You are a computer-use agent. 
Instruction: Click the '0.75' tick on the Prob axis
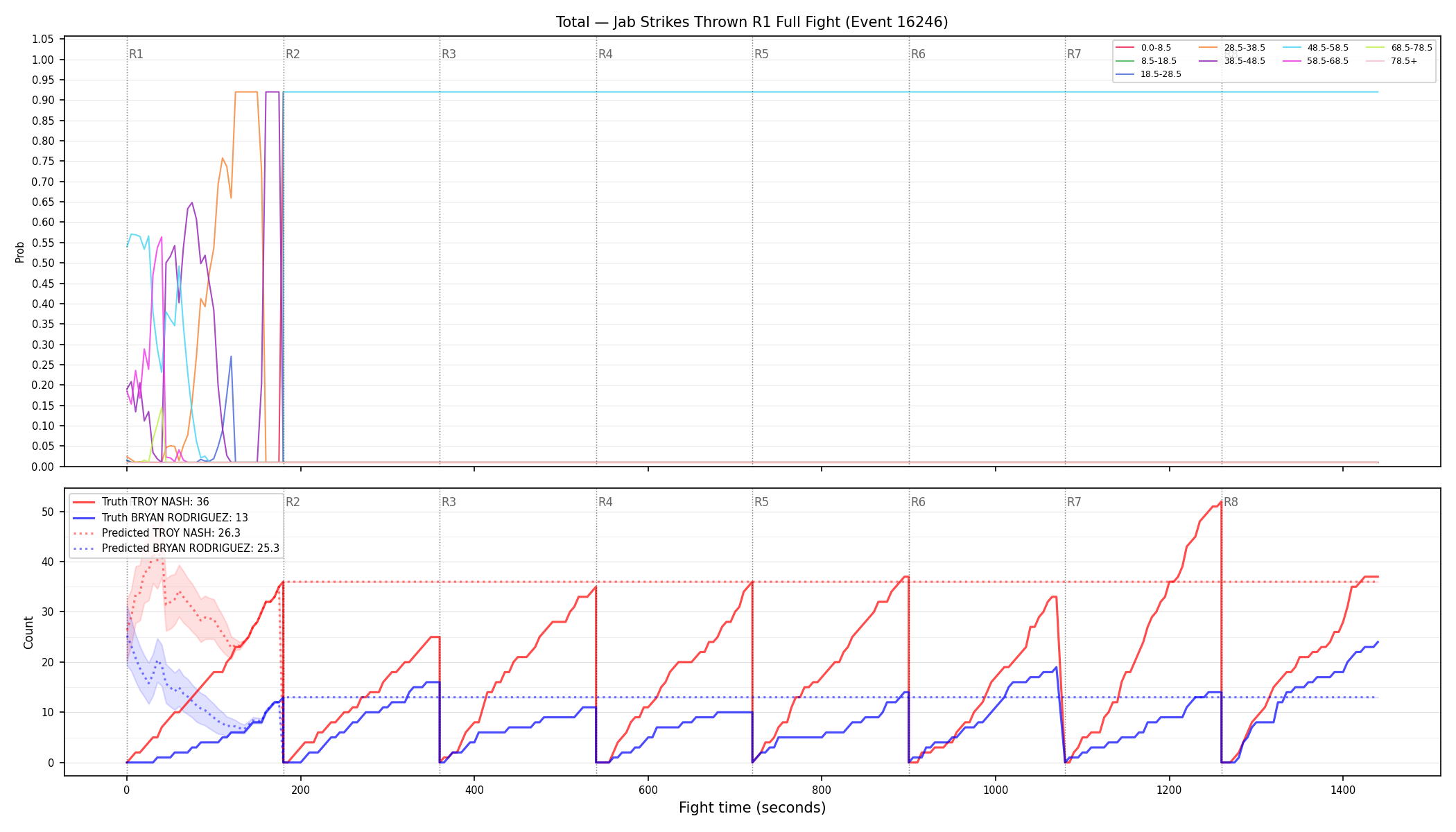43,162
